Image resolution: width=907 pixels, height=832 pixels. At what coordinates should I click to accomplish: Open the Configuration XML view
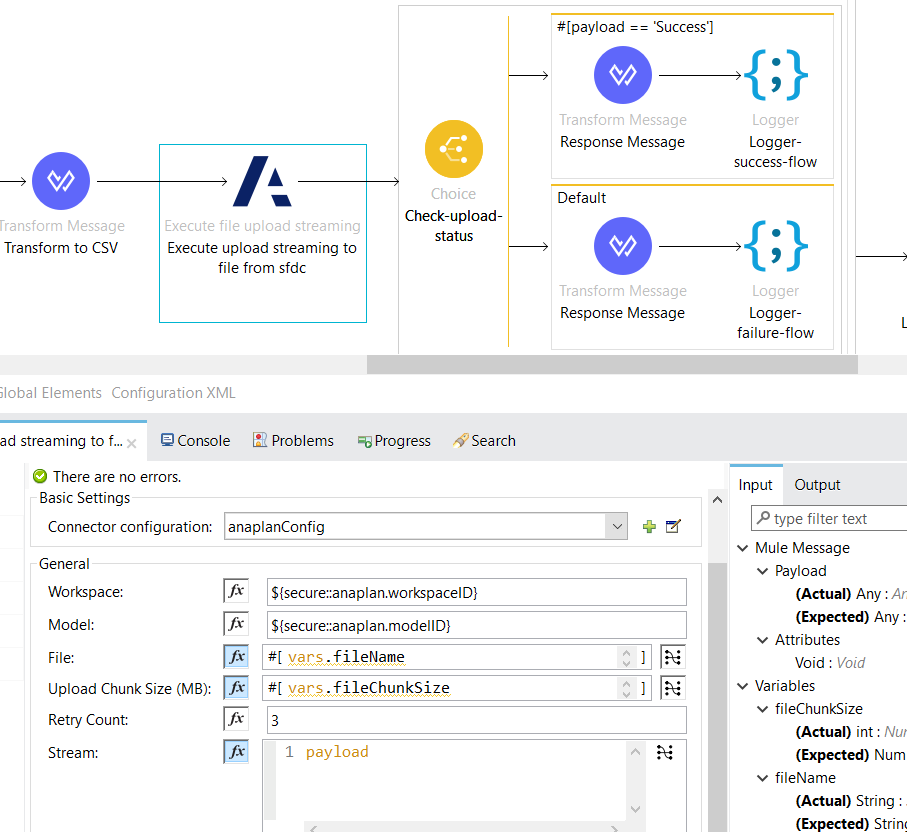point(174,393)
